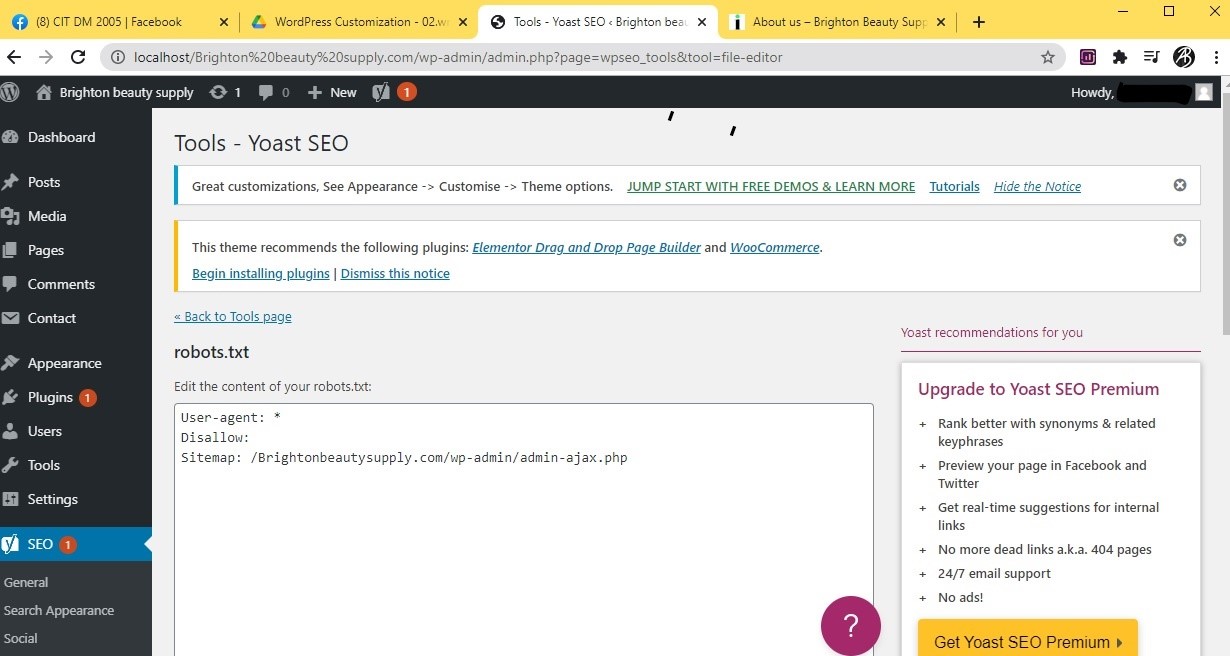Reload the page with the refresh icon
Image resolution: width=1230 pixels, height=656 pixels.
pyautogui.click(x=78, y=57)
